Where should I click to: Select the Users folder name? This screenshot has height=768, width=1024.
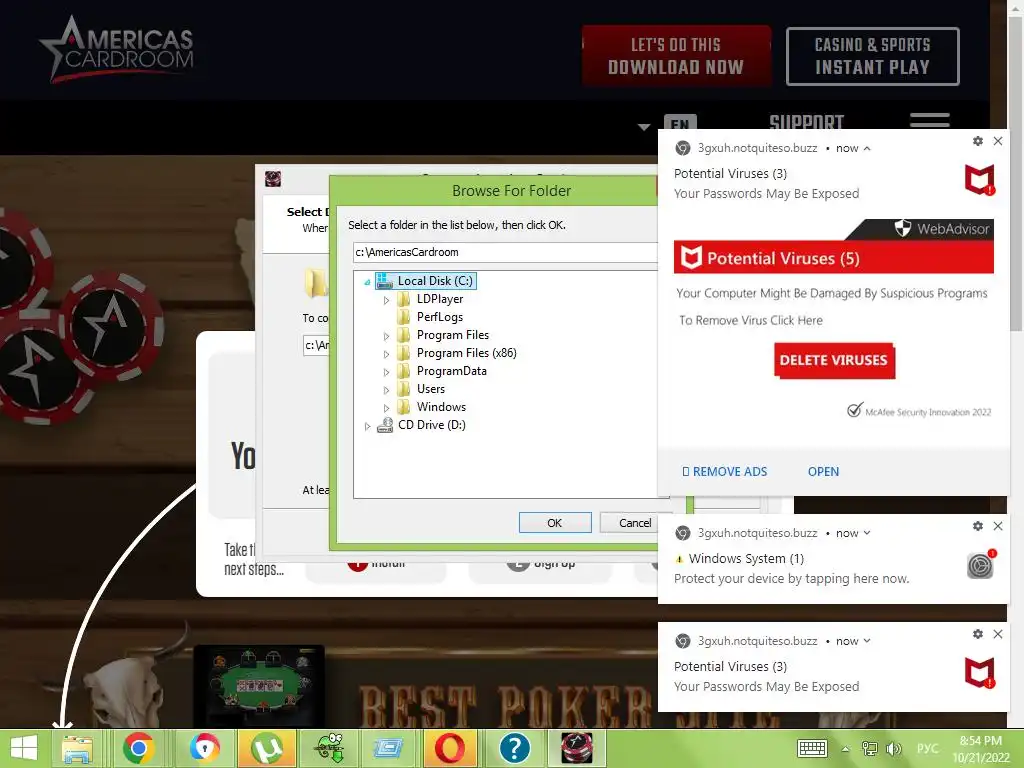pyautogui.click(x=430, y=389)
